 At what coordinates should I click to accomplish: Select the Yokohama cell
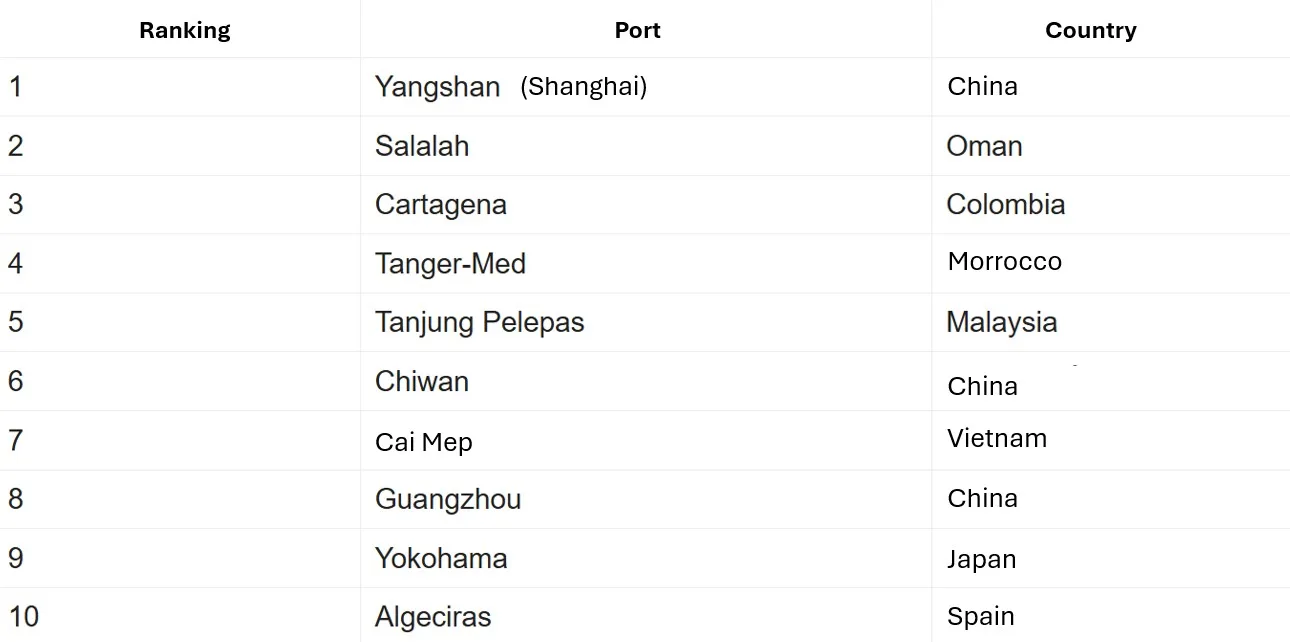[441, 558]
